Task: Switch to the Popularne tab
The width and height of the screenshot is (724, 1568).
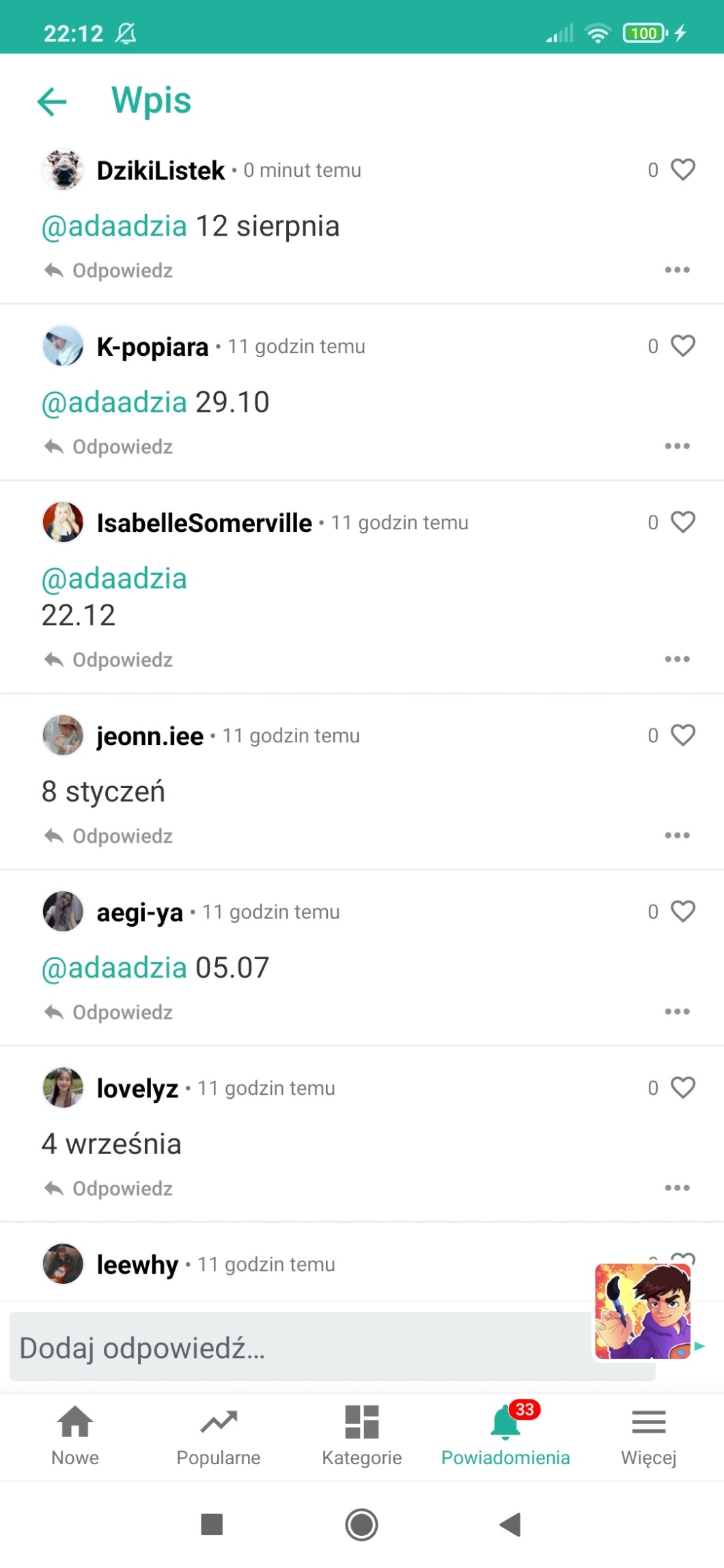Action: pos(219,1436)
